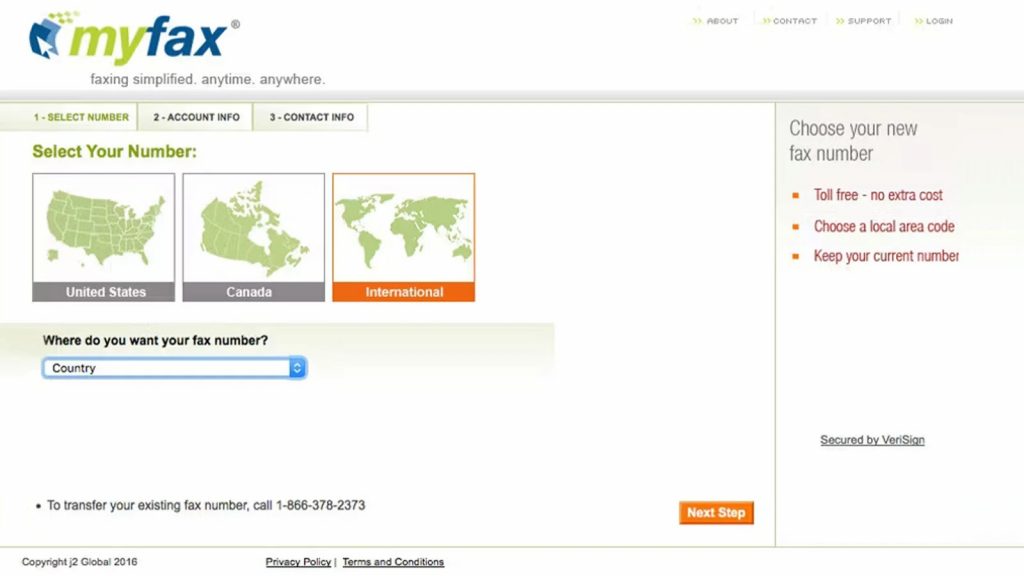Open the Privacy Policy link
Viewport: 1024px width, 576px height.
point(297,561)
